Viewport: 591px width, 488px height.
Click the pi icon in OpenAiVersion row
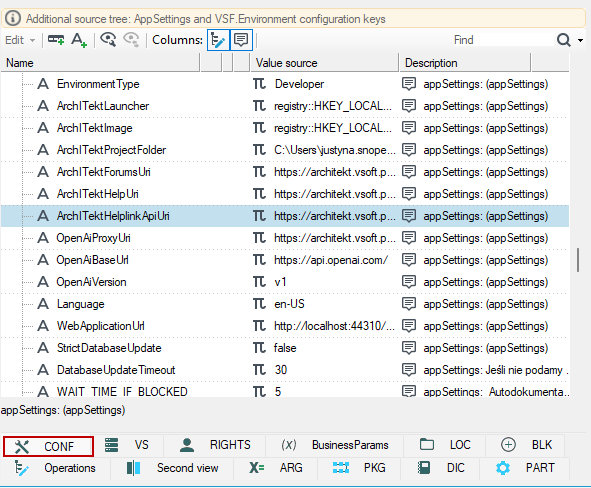(259, 282)
